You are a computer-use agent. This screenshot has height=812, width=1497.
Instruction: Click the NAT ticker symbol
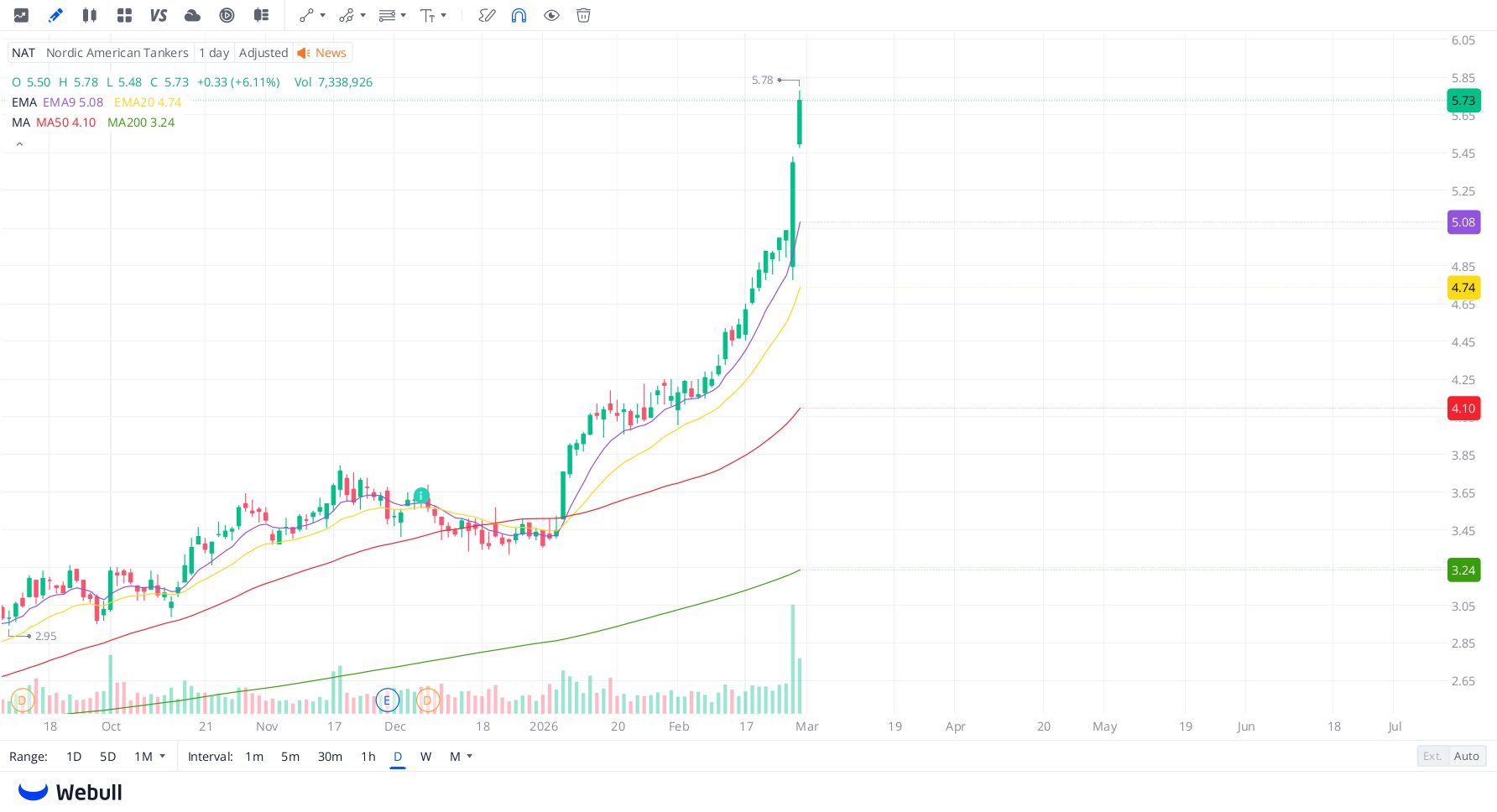(x=23, y=53)
